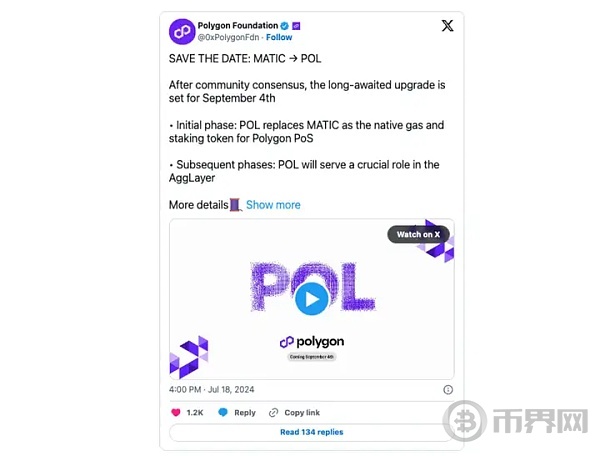Screen dimensions: 600x456
Task: Open the 4:00 PM Jul 18, 2024 timestamp
Action: 212,389
